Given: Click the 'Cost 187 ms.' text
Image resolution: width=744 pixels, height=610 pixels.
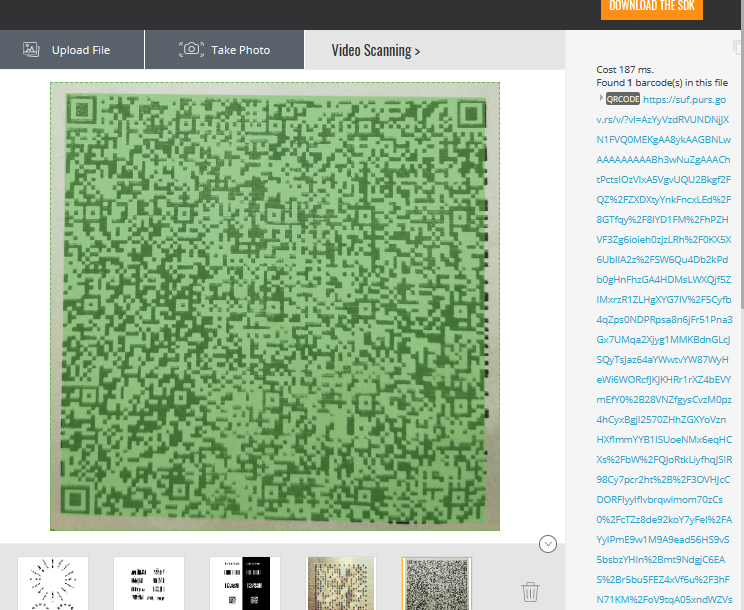Looking at the screenshot, I should point(625,70).
